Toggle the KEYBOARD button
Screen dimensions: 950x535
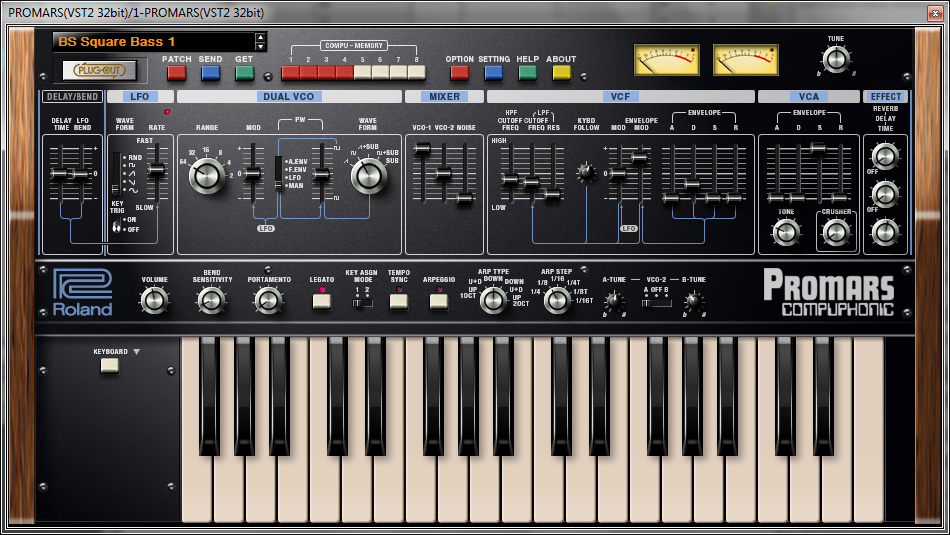point(110,366)
